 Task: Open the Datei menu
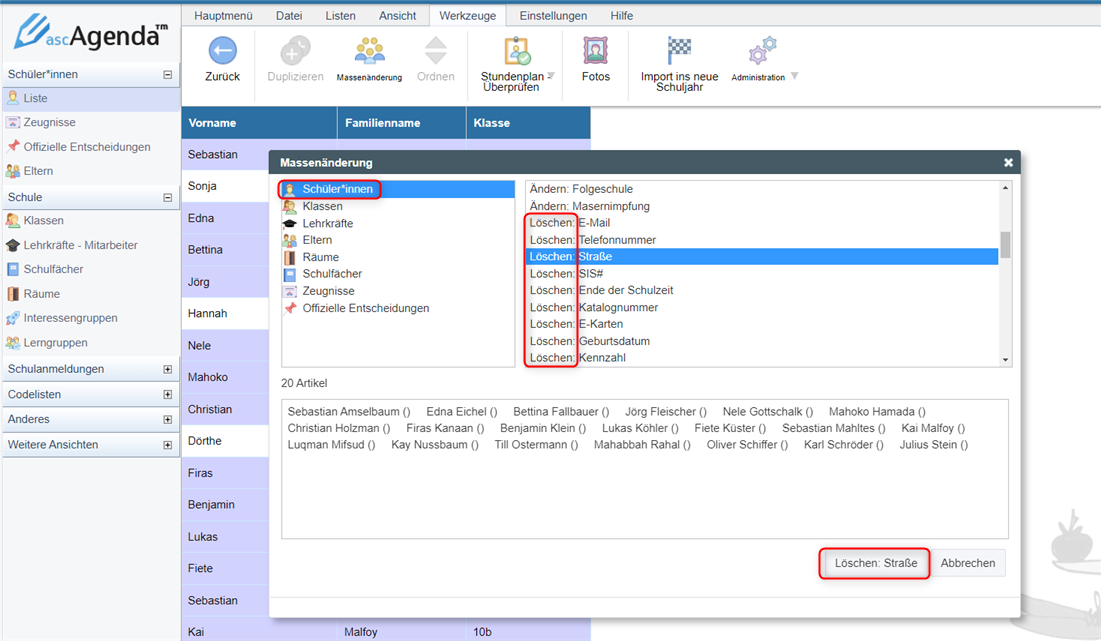(289, 15)
